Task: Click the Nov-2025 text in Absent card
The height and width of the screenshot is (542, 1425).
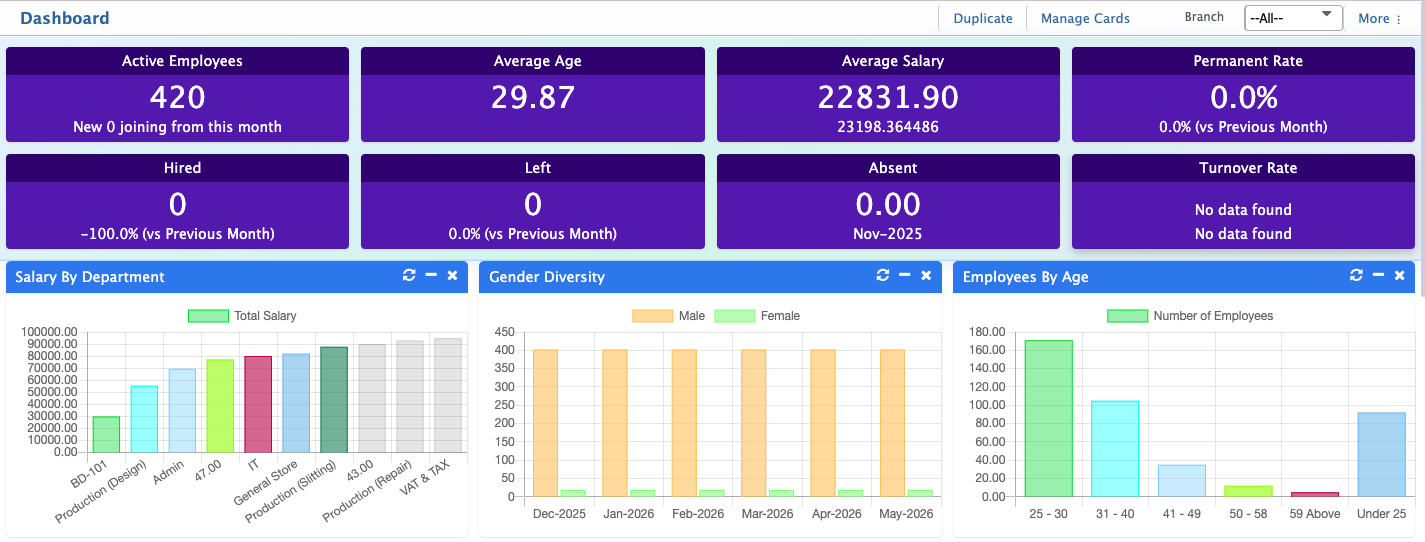Action: click(888, 234)
